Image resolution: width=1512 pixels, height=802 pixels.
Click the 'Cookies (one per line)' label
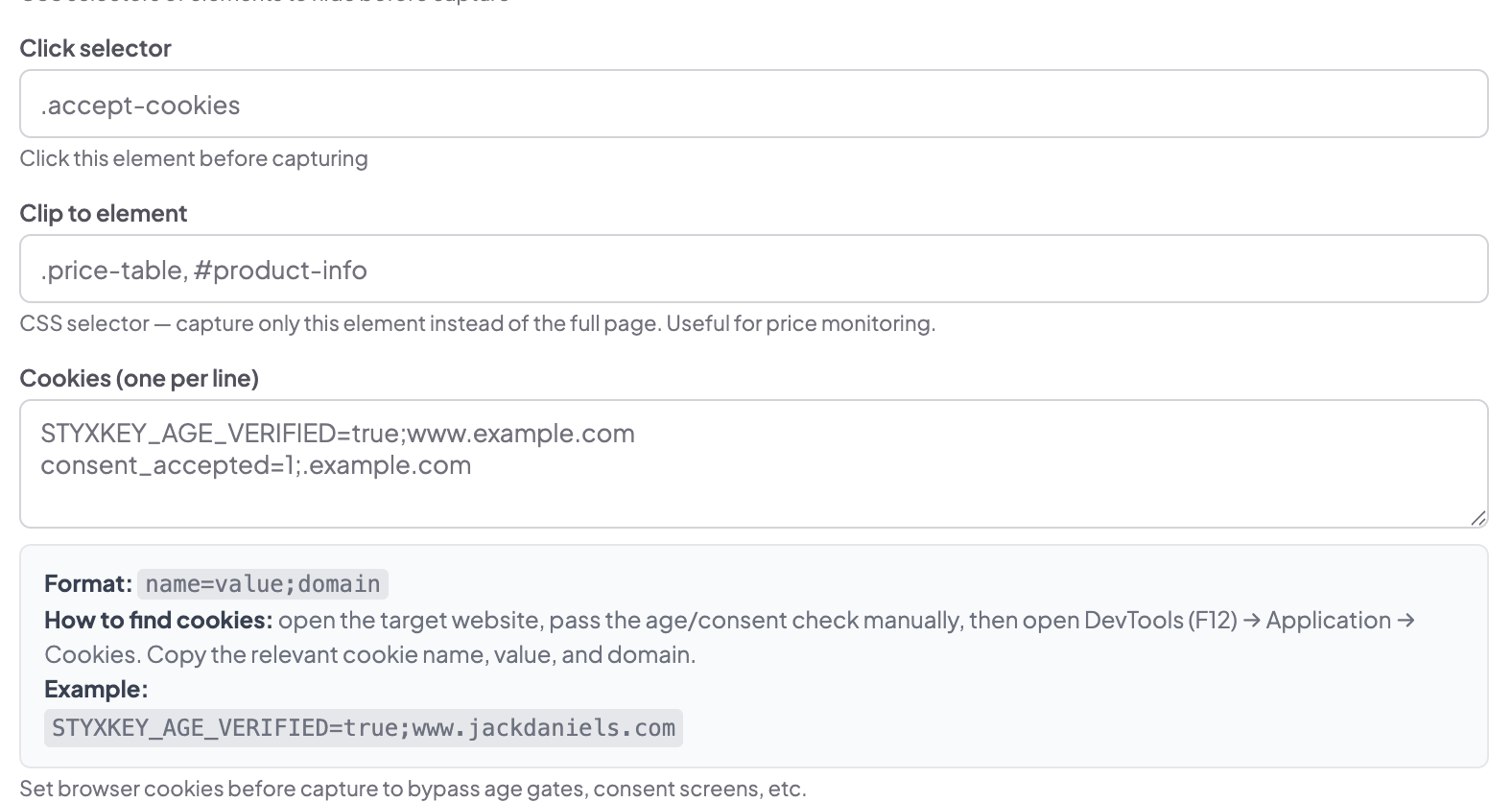click(139, 378)
